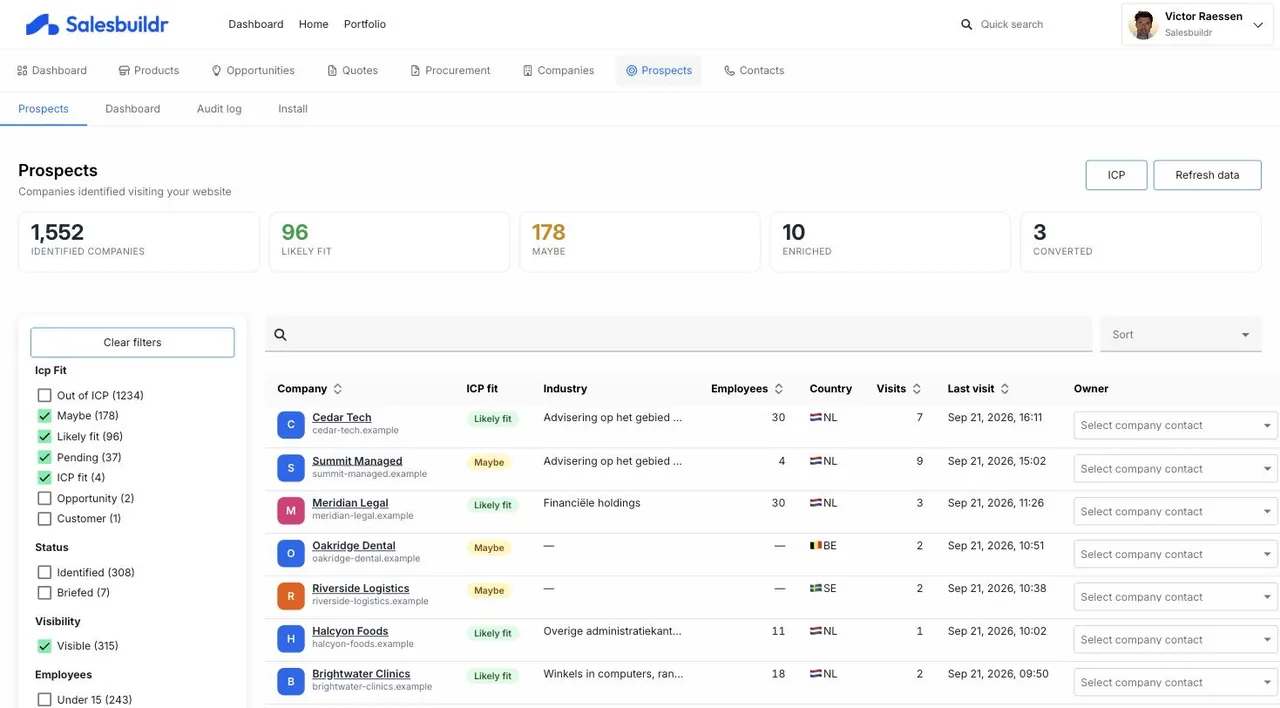Click the ICP button
Viewport: 1280px width, 708px height.
[x=1116, y=175]
